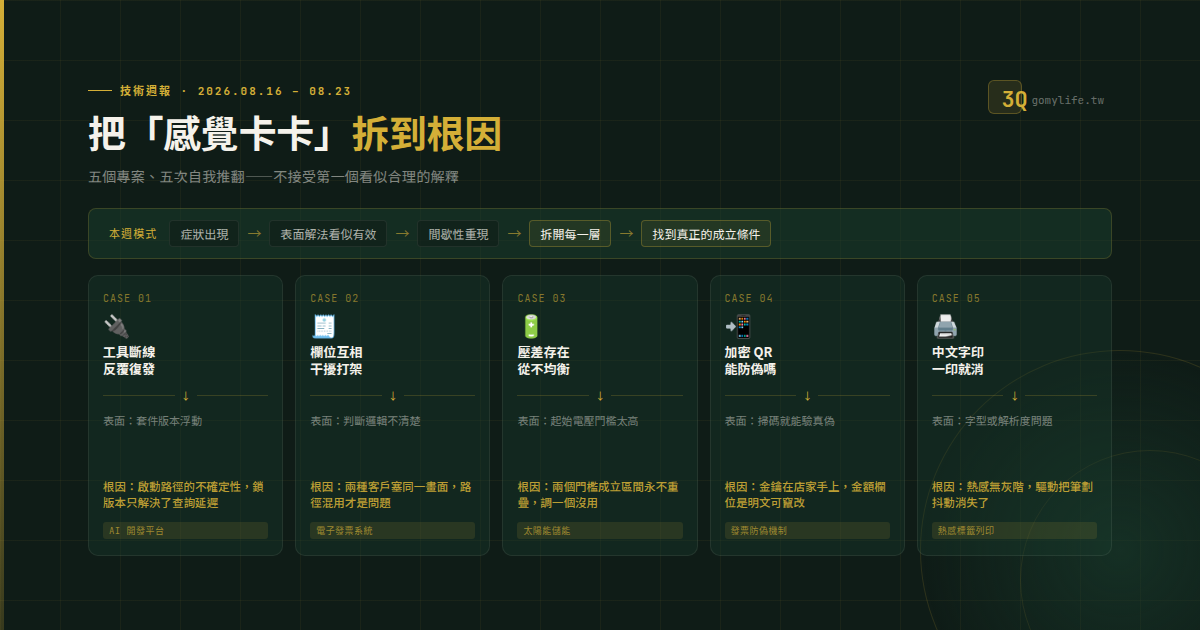Click the title 加密 QR 能防偽嗎
Viewport: 1200px width, 630px height.
pos(751,361)
